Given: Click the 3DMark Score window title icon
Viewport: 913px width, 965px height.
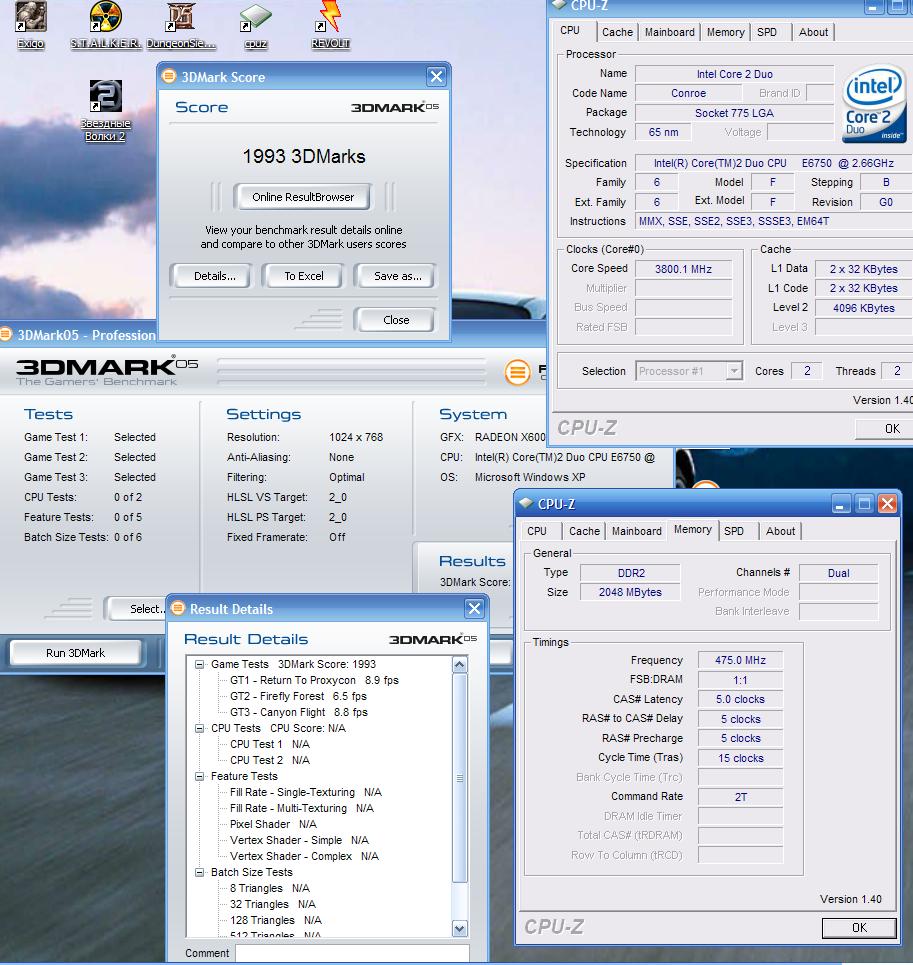Looking at the screenshot, I should 168,76.
